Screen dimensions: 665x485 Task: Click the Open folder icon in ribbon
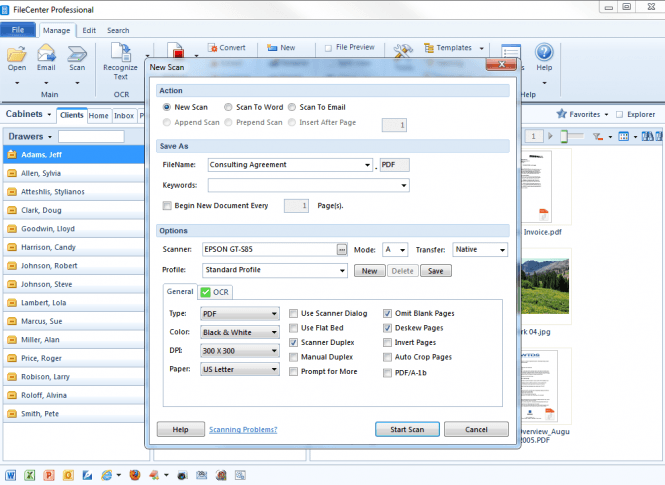tap(17, 53)
